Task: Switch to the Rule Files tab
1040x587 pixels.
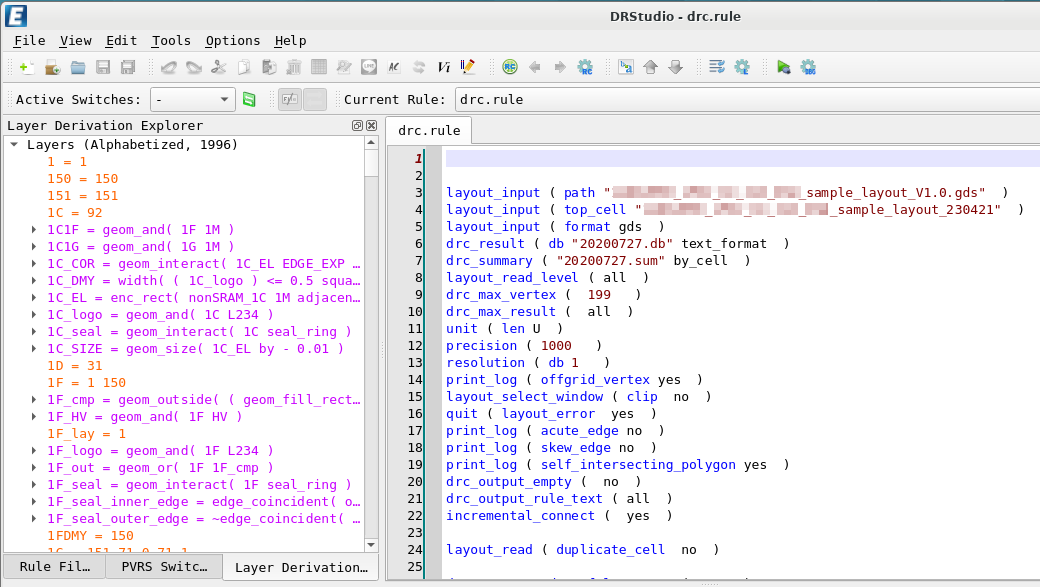Action: pyautogui.click(x=54, y=566)
